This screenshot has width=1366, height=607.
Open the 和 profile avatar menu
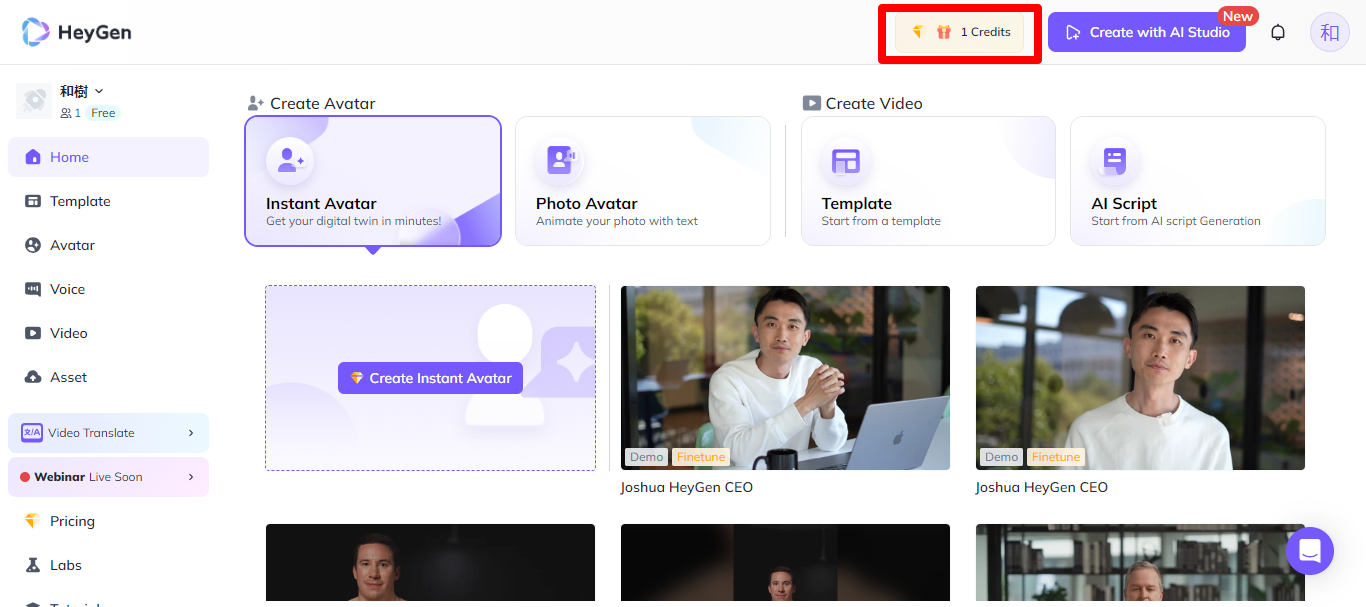[1330, 31]
